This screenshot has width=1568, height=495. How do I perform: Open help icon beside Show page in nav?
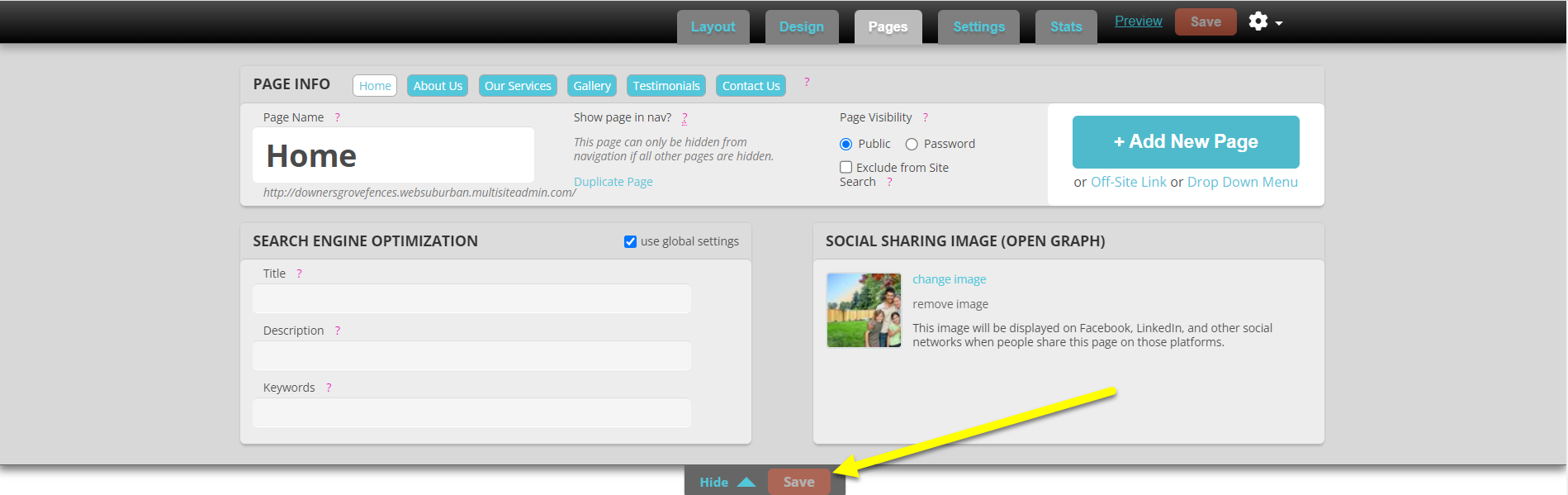pyautogui.click(x=685, y=117)
